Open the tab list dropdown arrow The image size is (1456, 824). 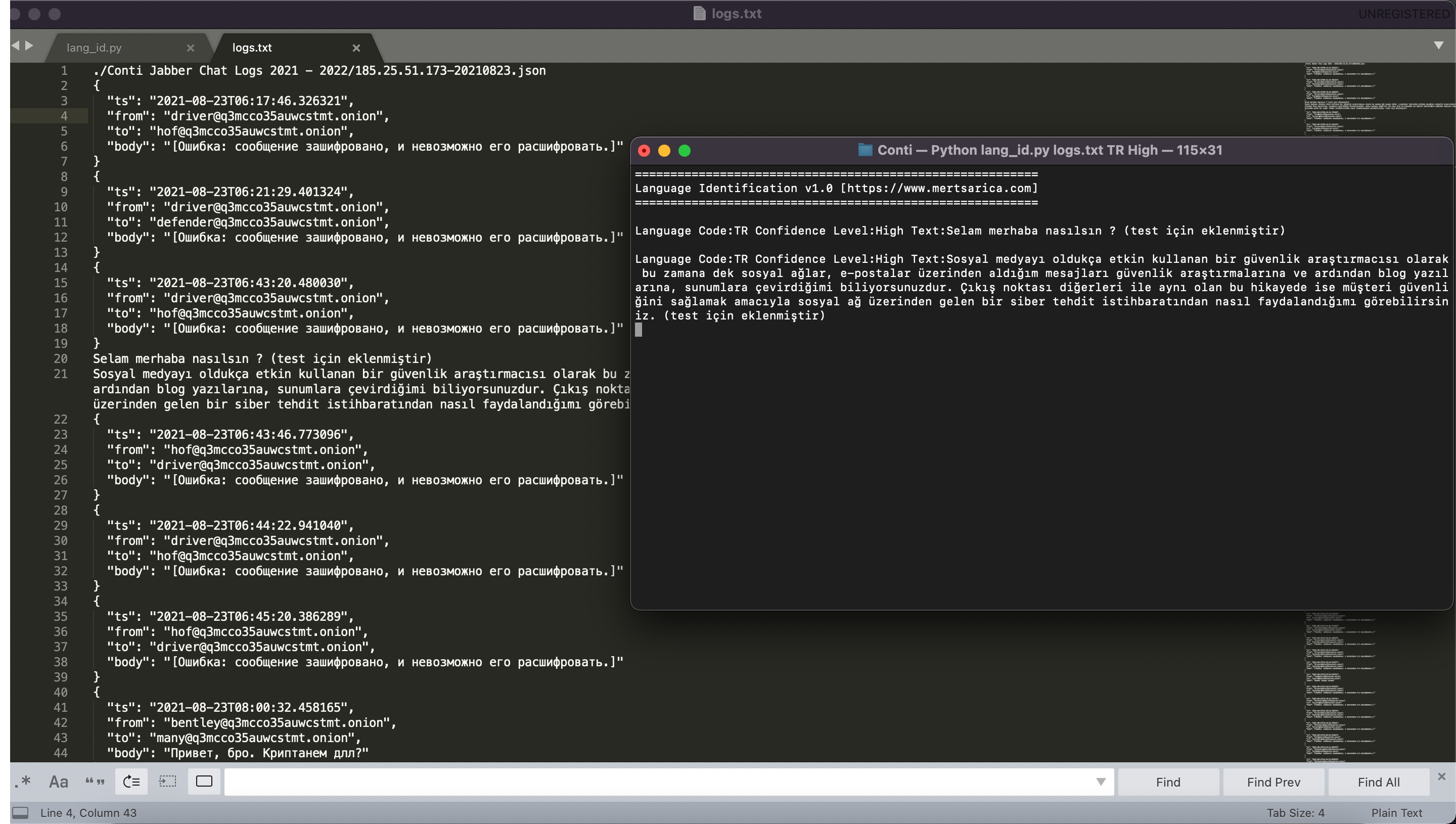(x=1438, y=45)
